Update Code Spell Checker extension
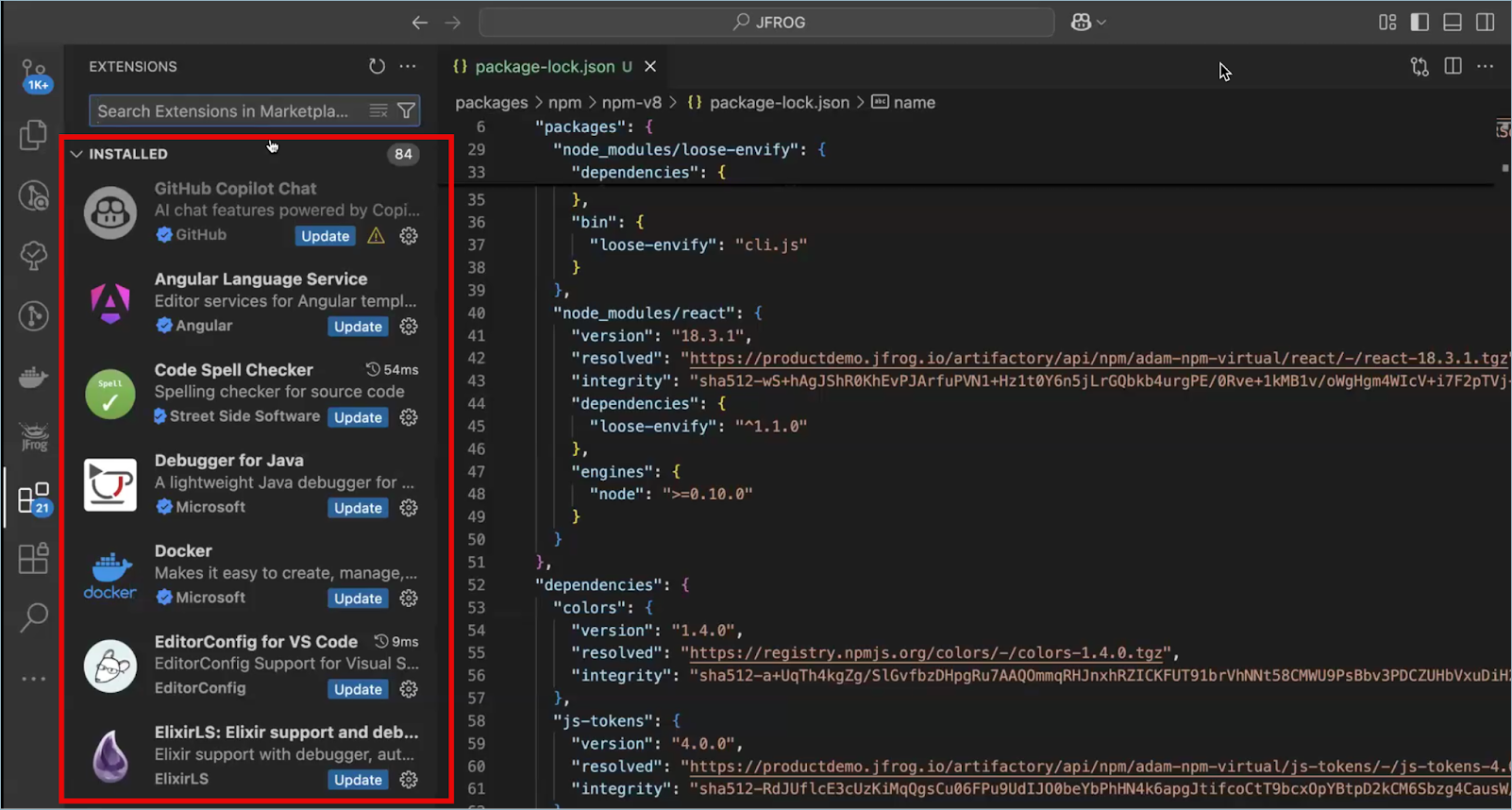The height and width of the screenshot is (810, 1512). pos(358,417)
